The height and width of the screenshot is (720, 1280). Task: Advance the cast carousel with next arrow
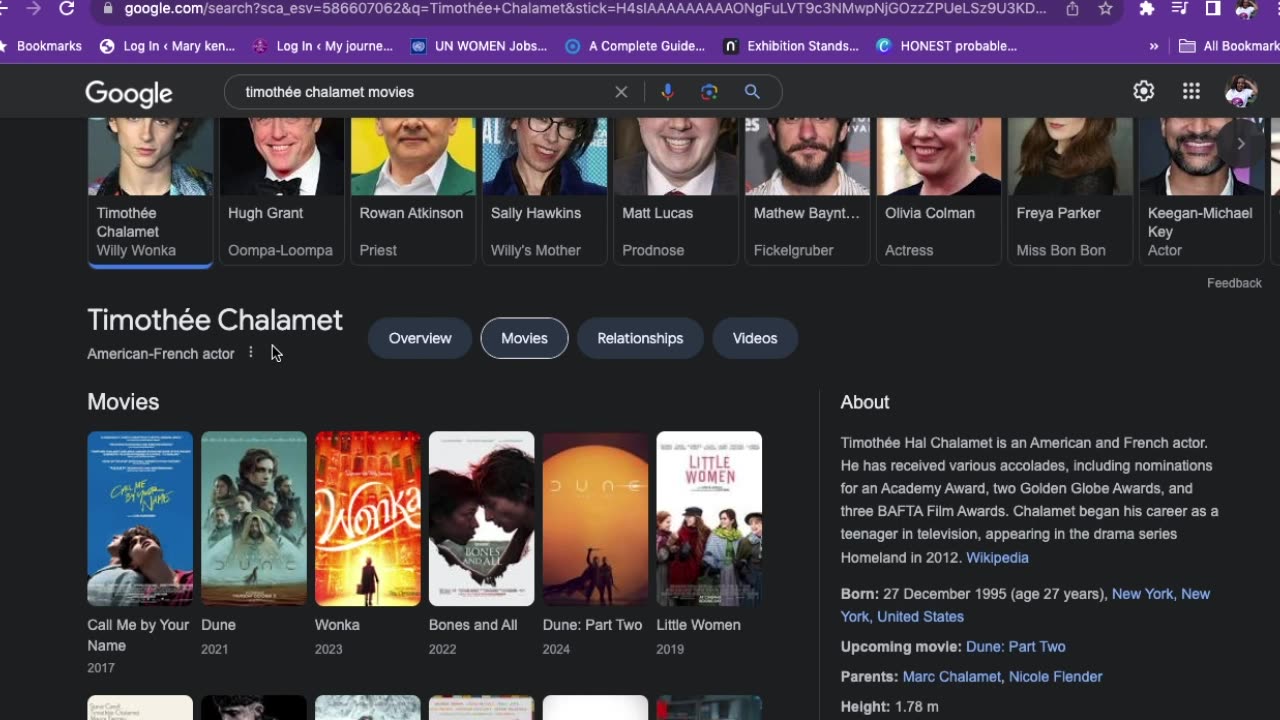click(x=1240, y=143)
